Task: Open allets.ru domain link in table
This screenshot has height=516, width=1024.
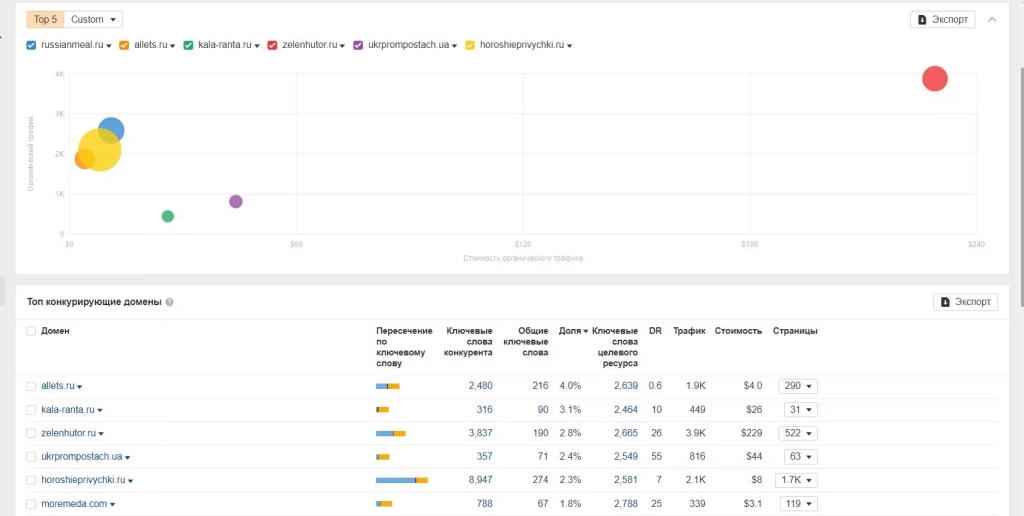Action: 57,386
